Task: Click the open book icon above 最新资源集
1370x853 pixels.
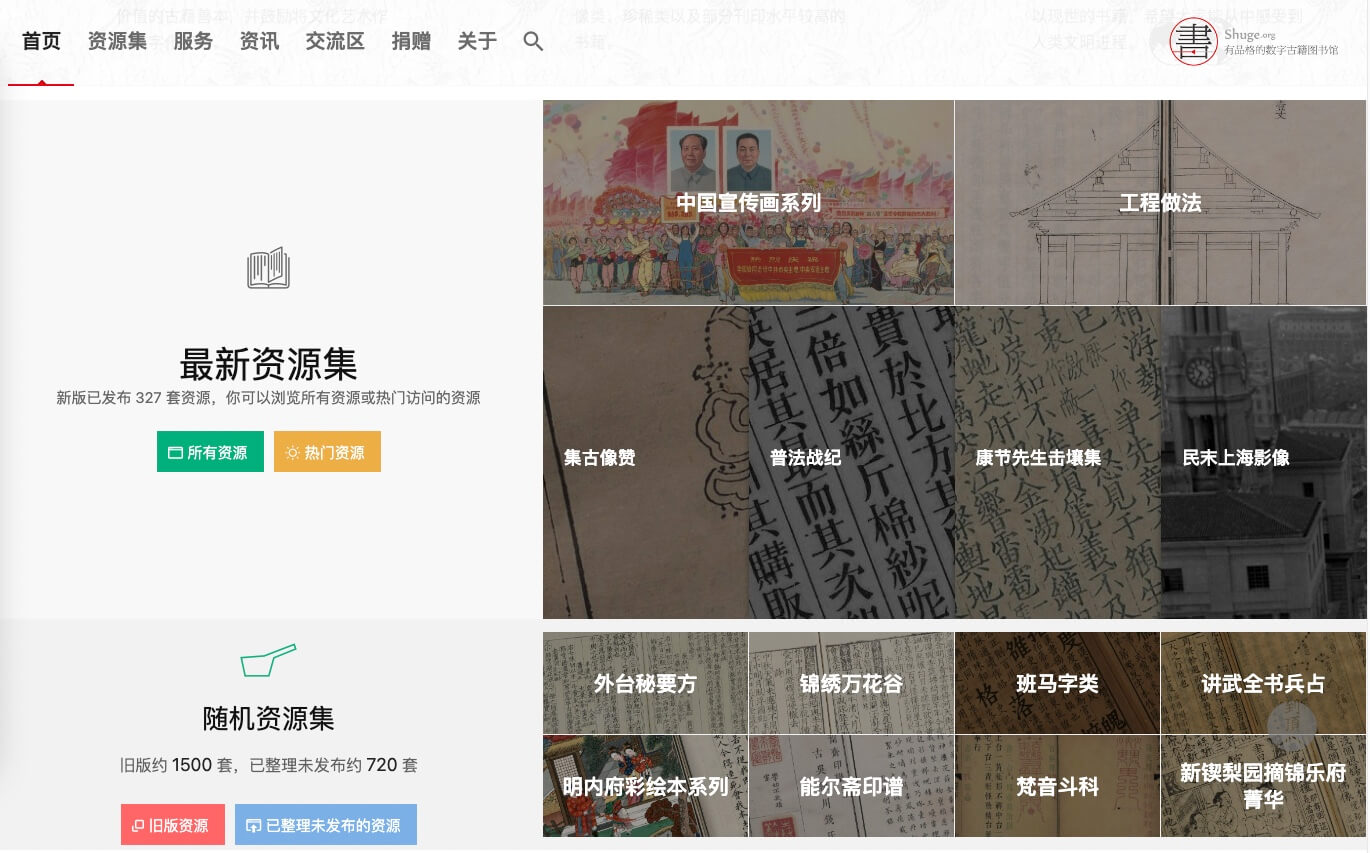Action: (268, 268)
